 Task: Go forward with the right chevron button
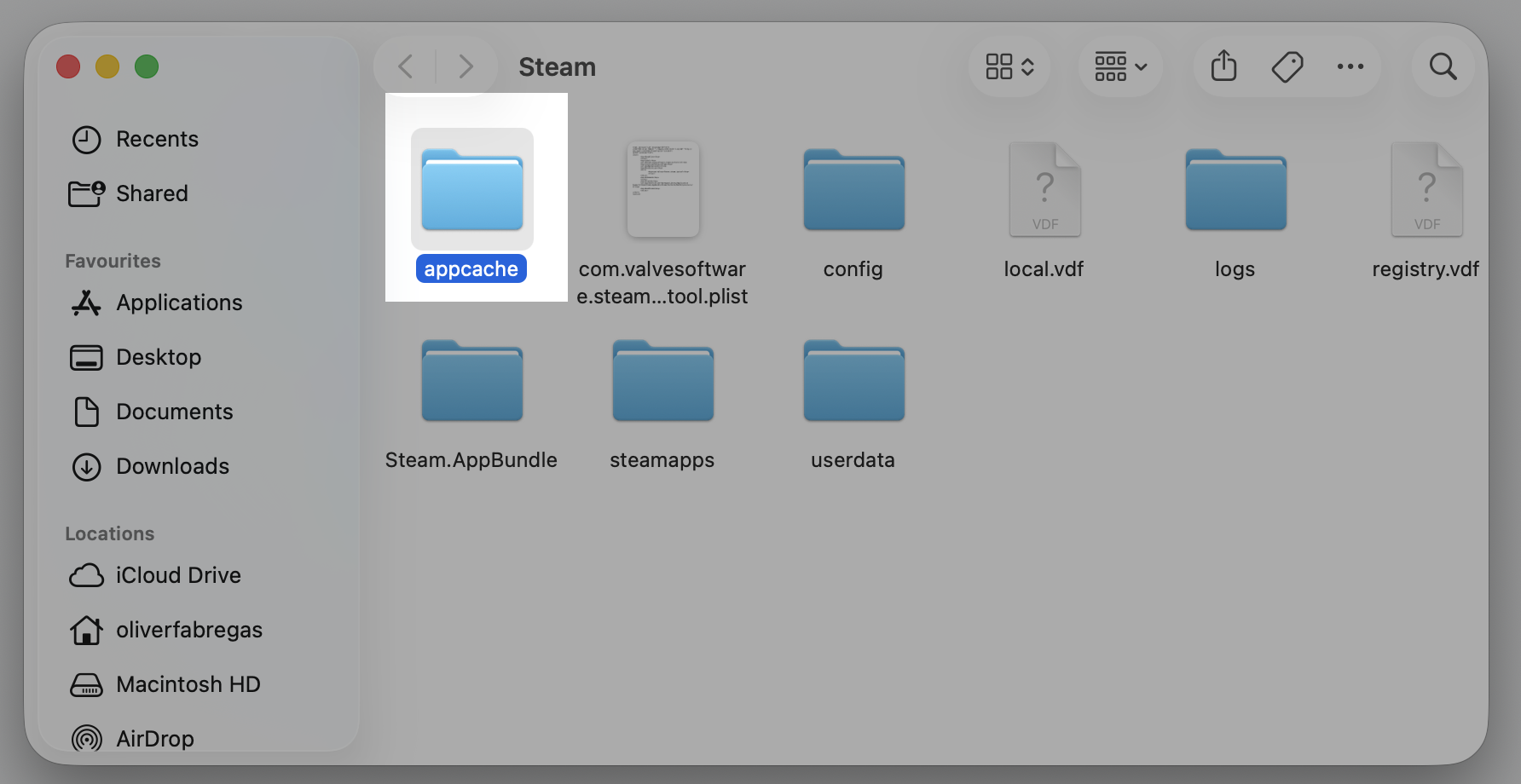pos(466,66)
